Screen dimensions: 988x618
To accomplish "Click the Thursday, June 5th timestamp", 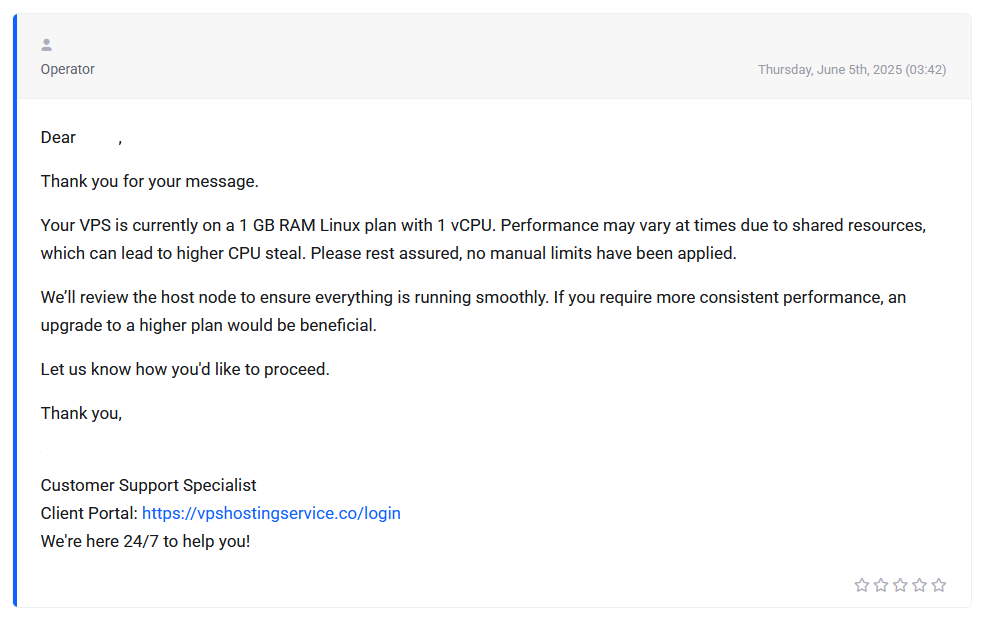I will pos(852,70).
